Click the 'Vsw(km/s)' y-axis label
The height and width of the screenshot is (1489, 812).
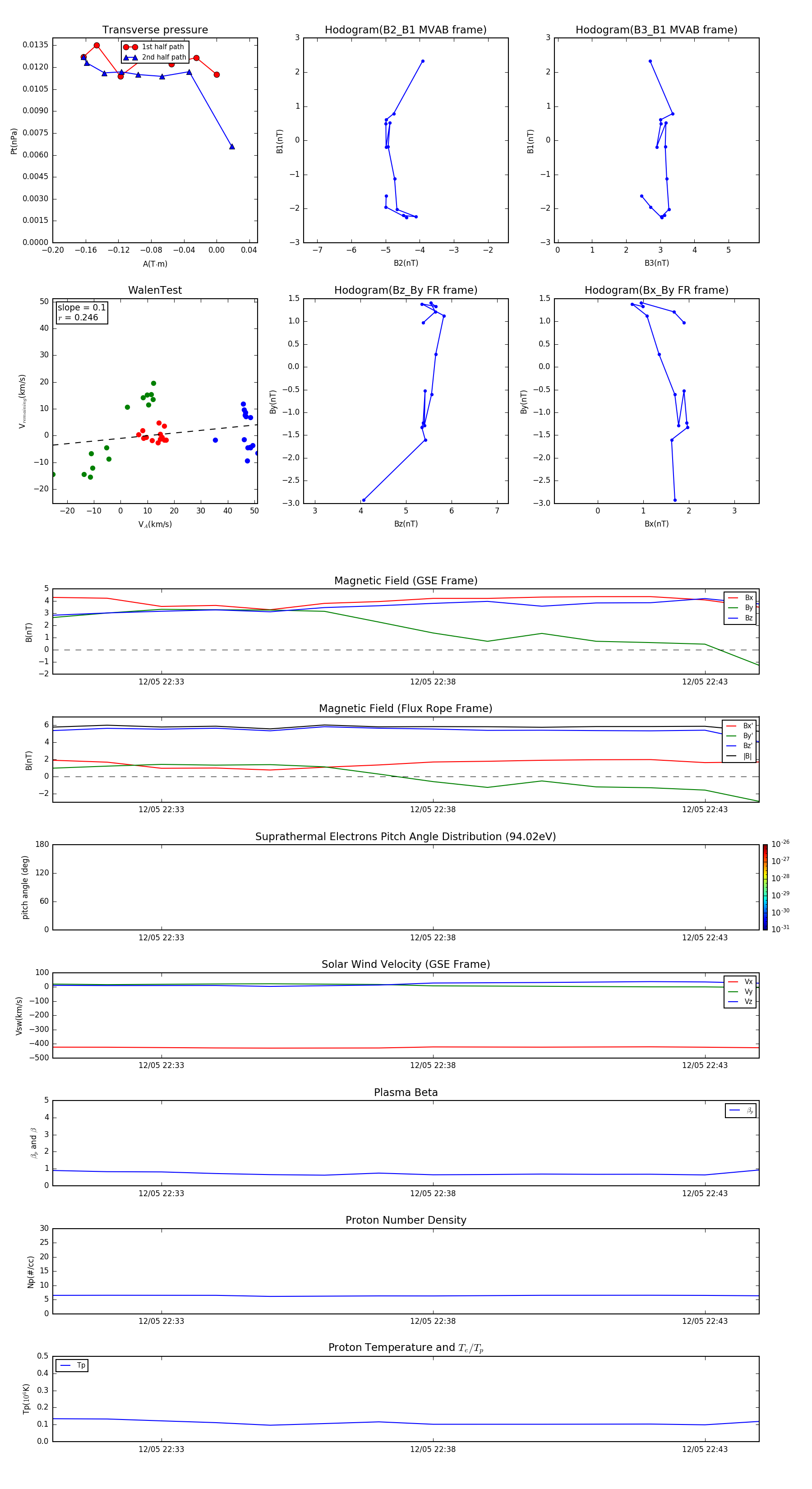(x=19, y=1016)
